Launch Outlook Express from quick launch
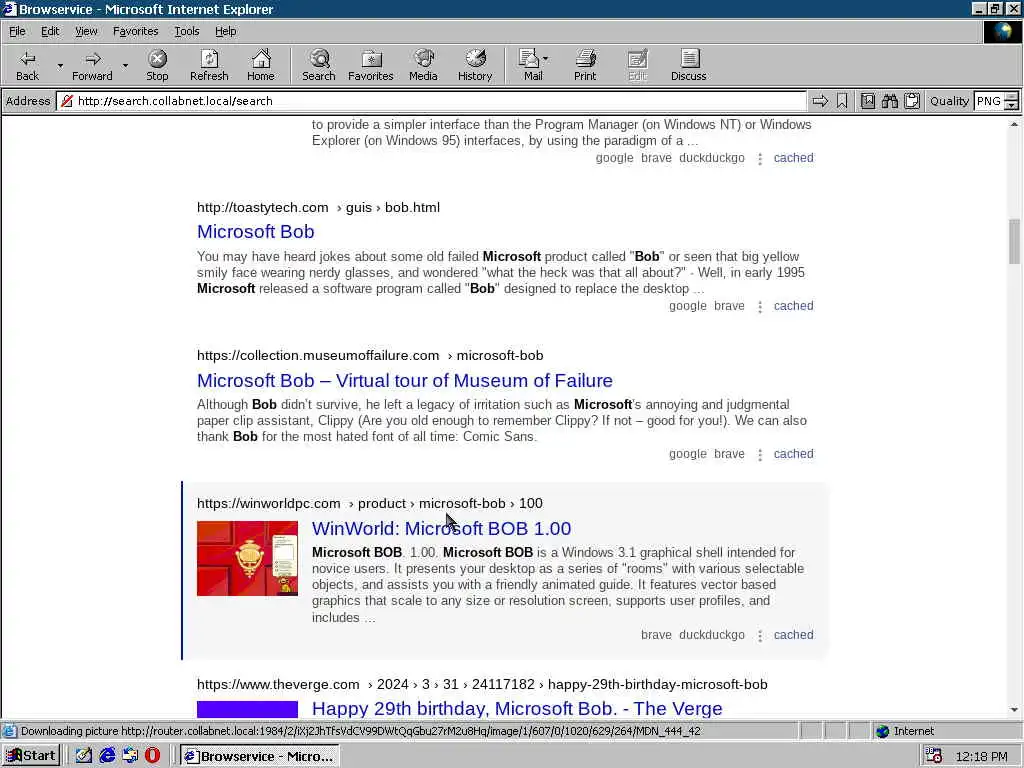This screenshot has width=1024, height=768. (x=130, y=756)
